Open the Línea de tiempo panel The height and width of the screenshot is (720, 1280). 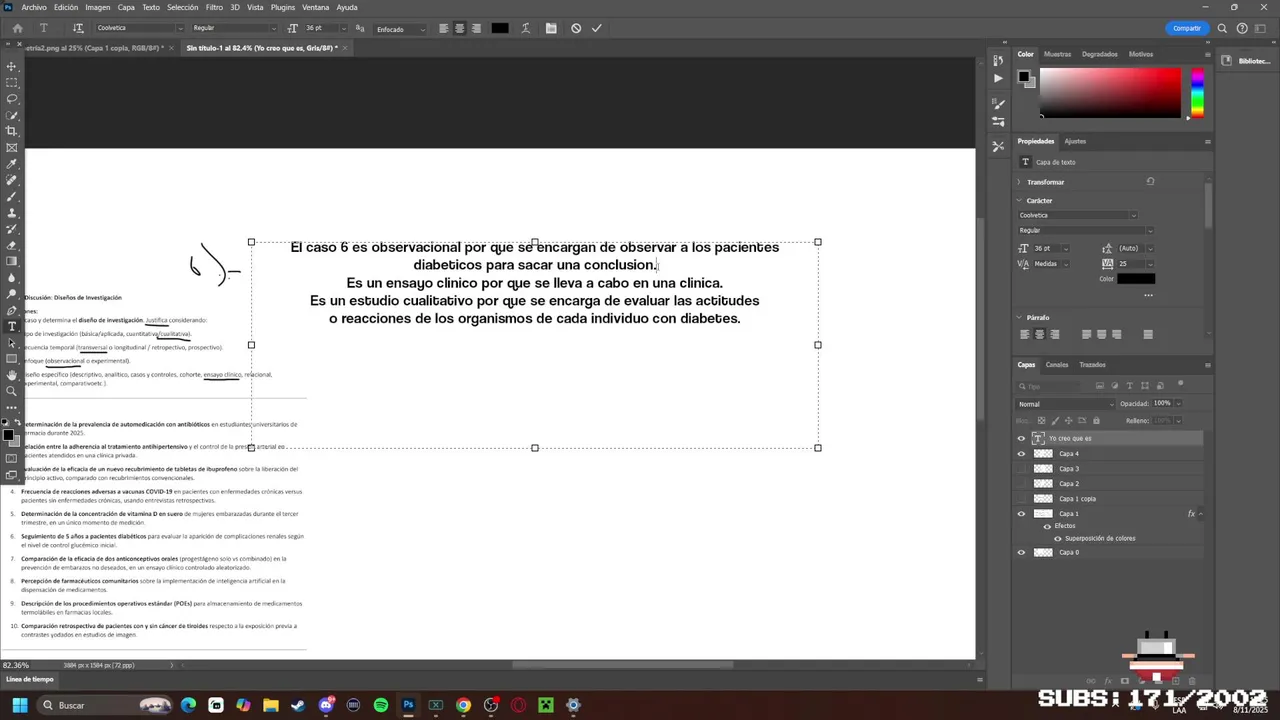pos(30,679)
